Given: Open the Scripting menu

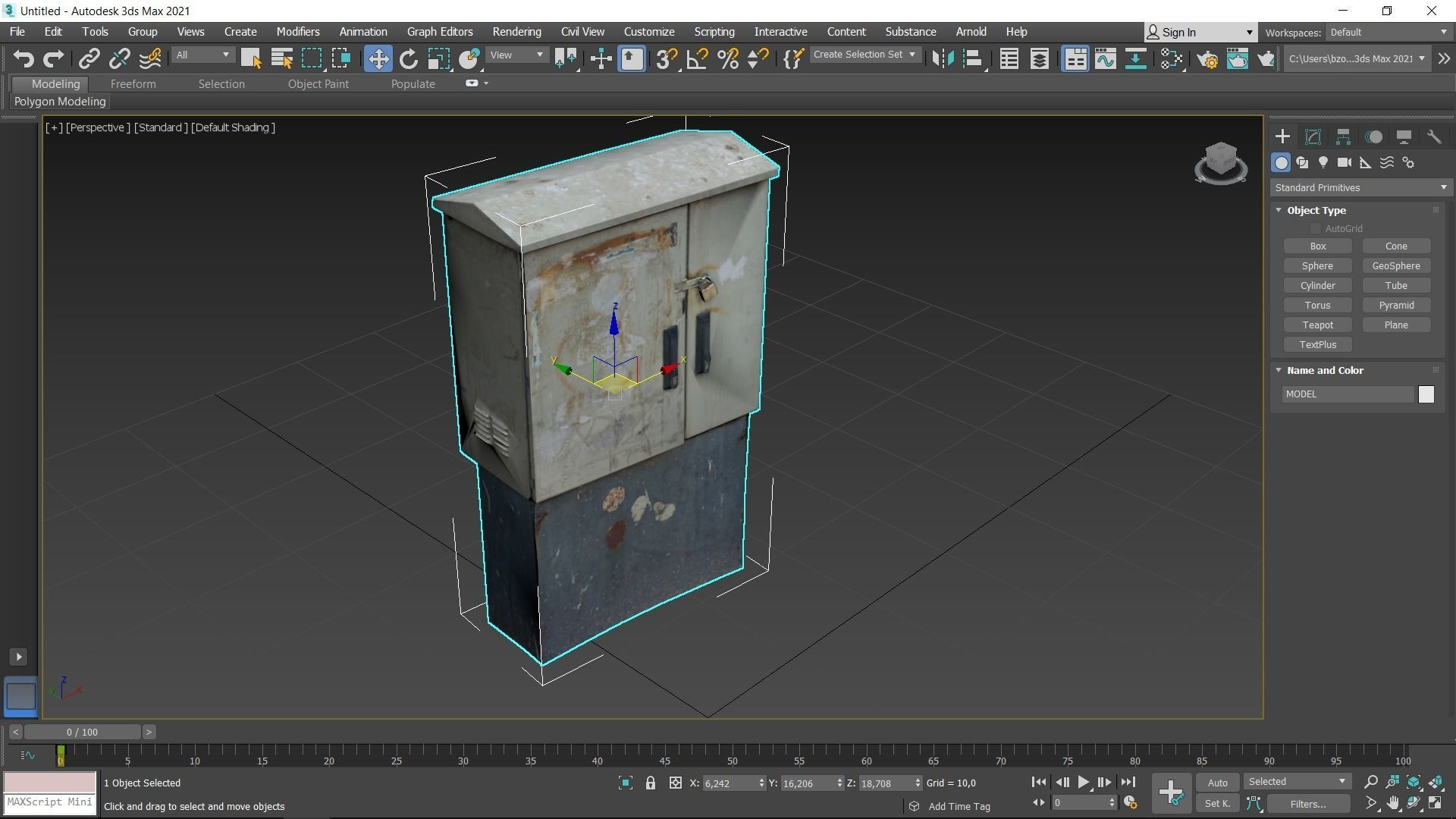Looking at the screenshot, I should coord(714,32).
